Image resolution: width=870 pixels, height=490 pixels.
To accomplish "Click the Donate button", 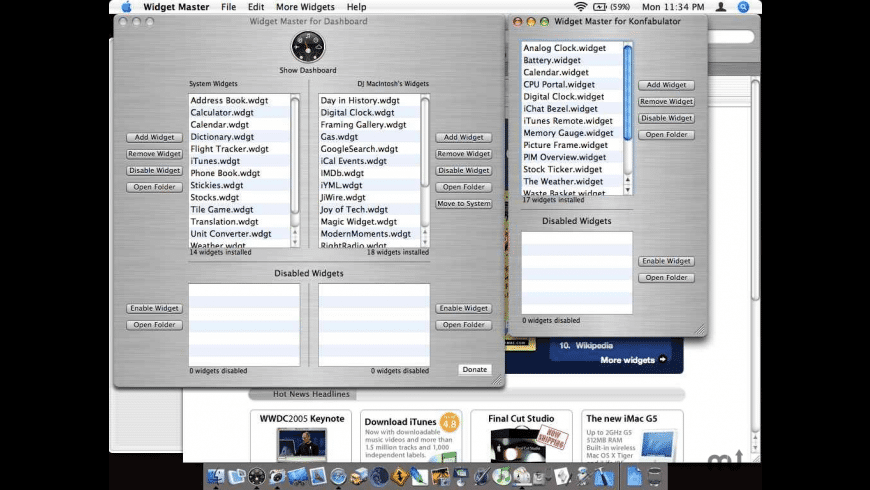I will 474,370.
